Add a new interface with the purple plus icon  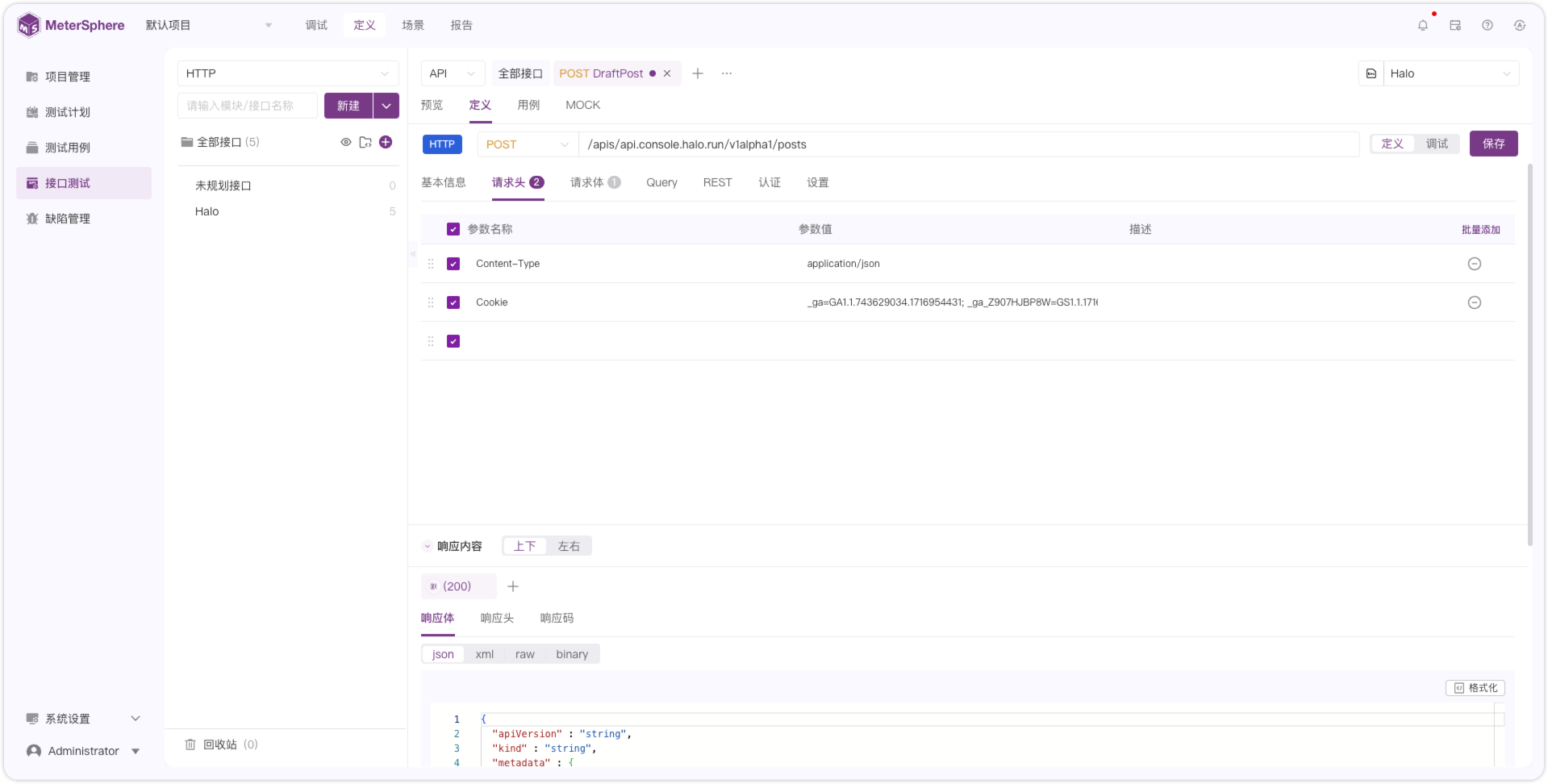pos(386,142)
